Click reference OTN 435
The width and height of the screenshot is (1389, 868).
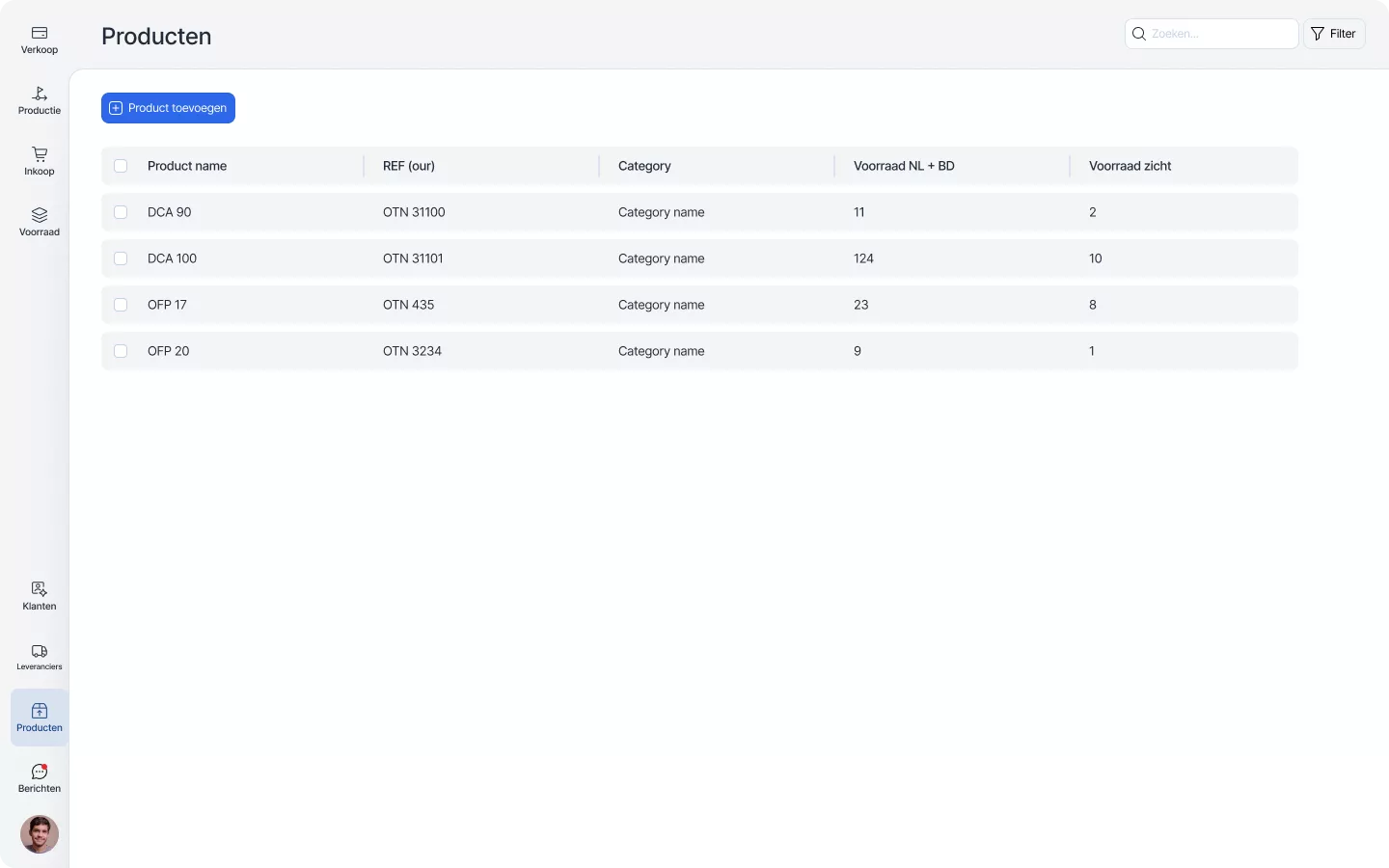pyautogui.click(x=409, y=305)
